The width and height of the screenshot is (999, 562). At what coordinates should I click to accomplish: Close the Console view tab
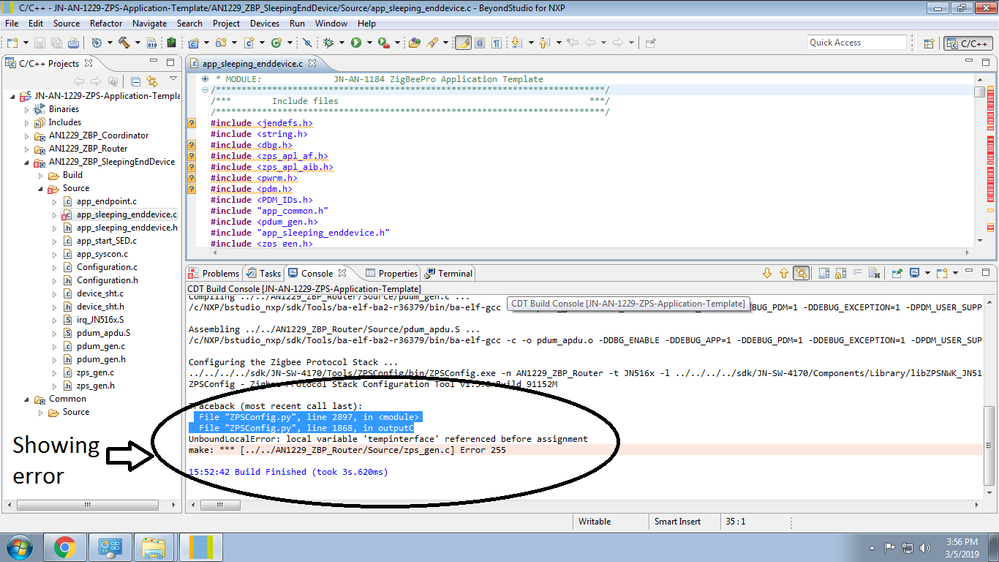pos(342,273)
